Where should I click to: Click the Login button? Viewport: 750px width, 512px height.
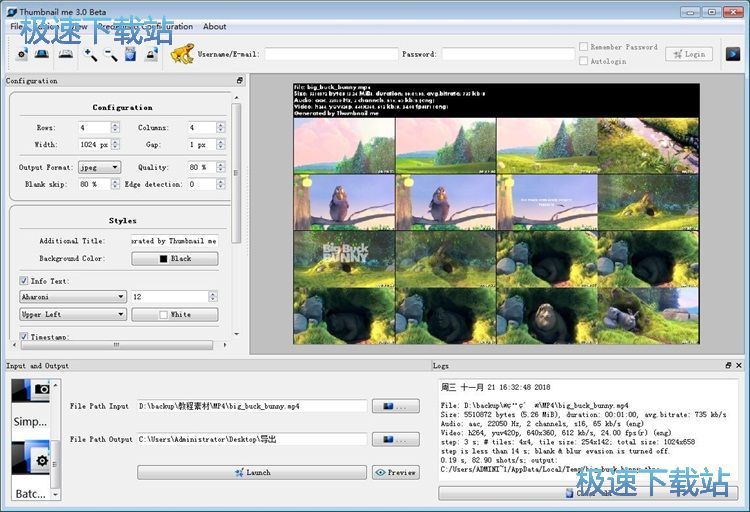point(688,54)
